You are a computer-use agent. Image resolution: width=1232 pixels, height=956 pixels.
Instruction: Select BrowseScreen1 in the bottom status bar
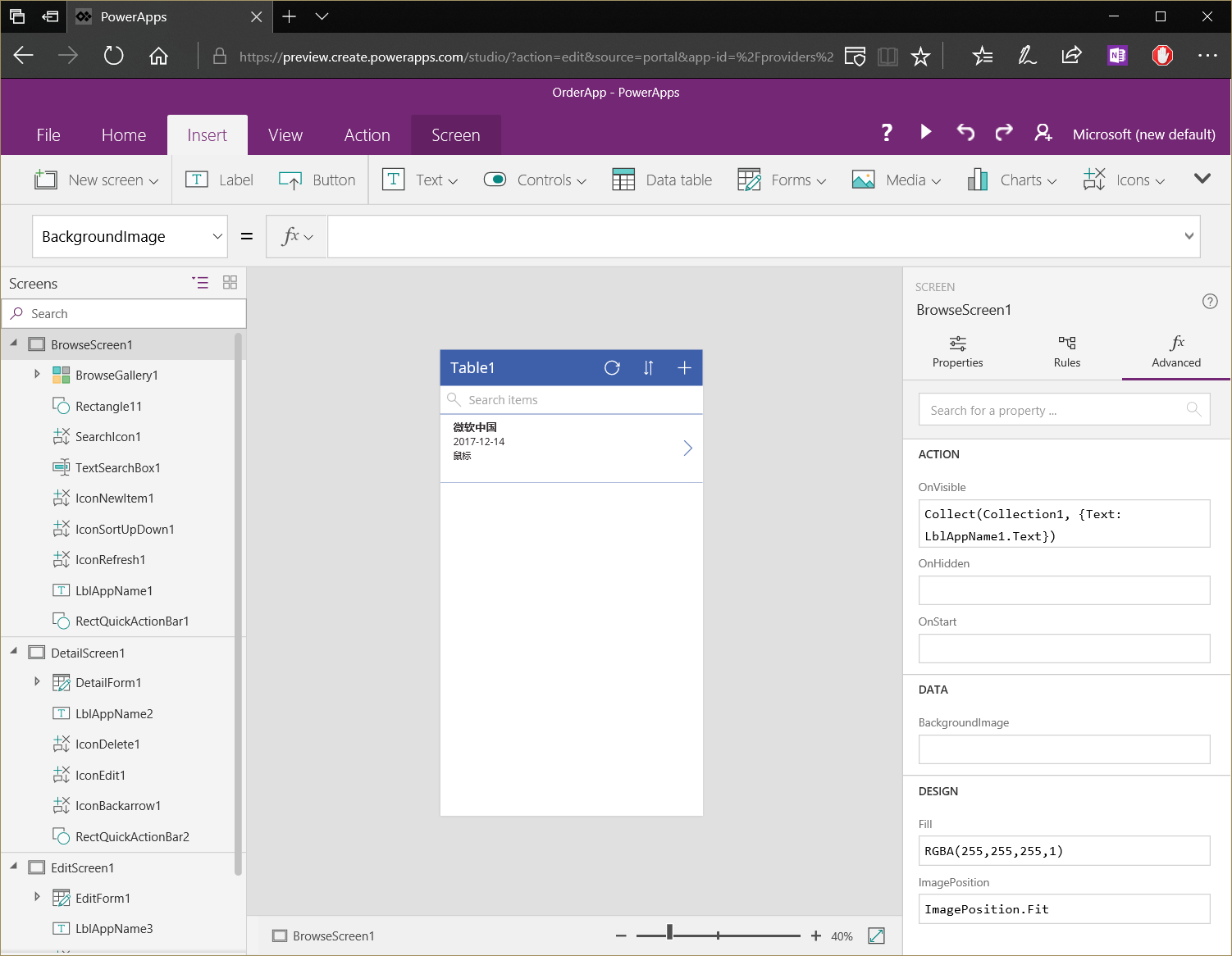(332, 936)
